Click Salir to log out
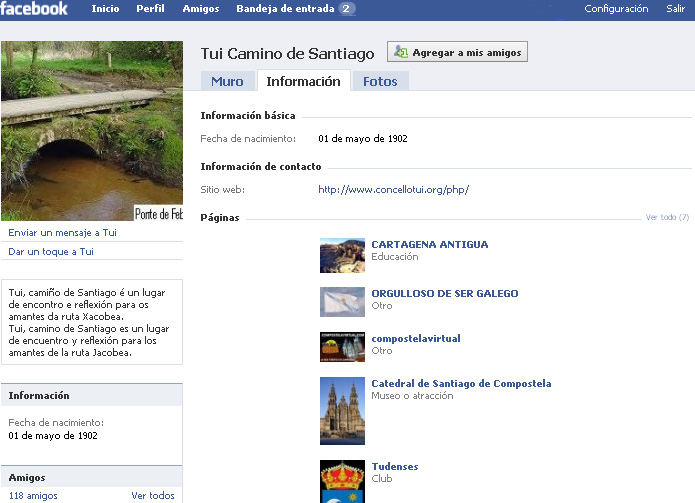 [676, 9]
